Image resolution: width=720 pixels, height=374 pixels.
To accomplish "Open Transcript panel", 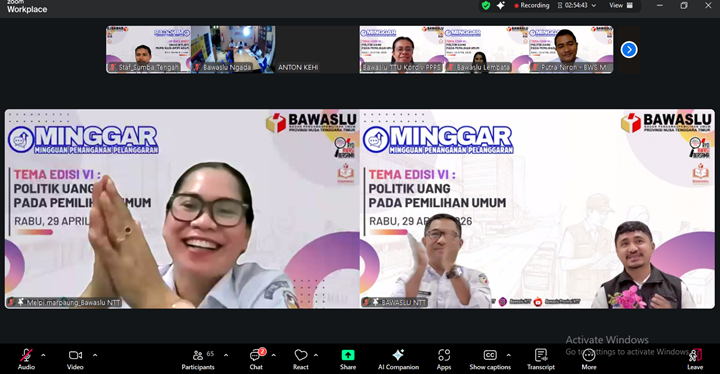I will (x=541, y=359).
